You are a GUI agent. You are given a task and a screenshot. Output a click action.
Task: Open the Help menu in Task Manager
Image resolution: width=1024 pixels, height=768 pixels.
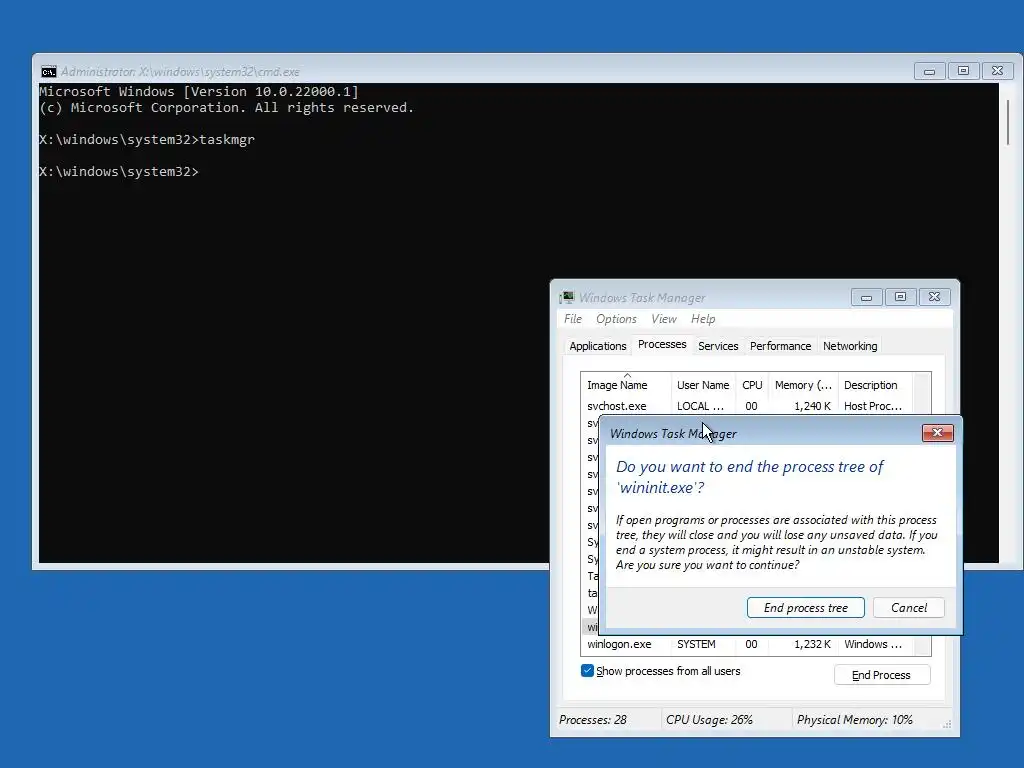pyautogui.click(x=703, y=319)
